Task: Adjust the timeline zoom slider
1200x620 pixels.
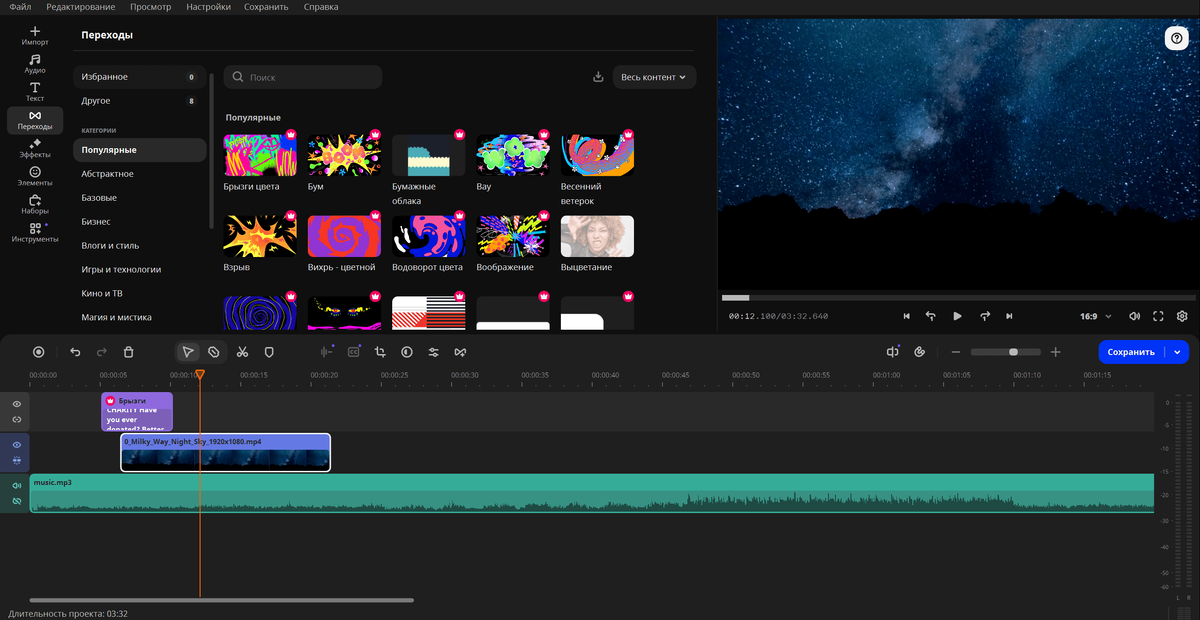Action: click(x=1005, y=352)
